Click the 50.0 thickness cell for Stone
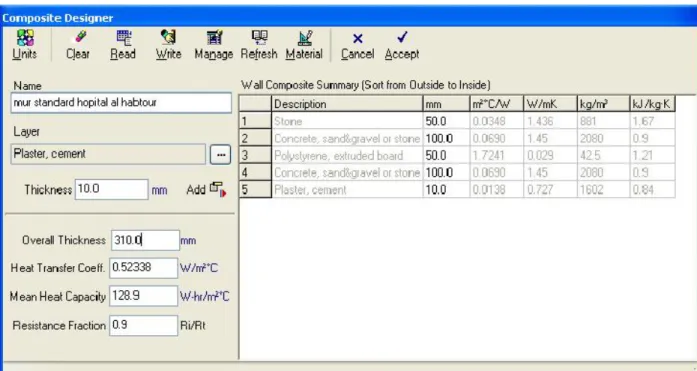697x371 pixels. pyautogui.click(x=446, y=121)
